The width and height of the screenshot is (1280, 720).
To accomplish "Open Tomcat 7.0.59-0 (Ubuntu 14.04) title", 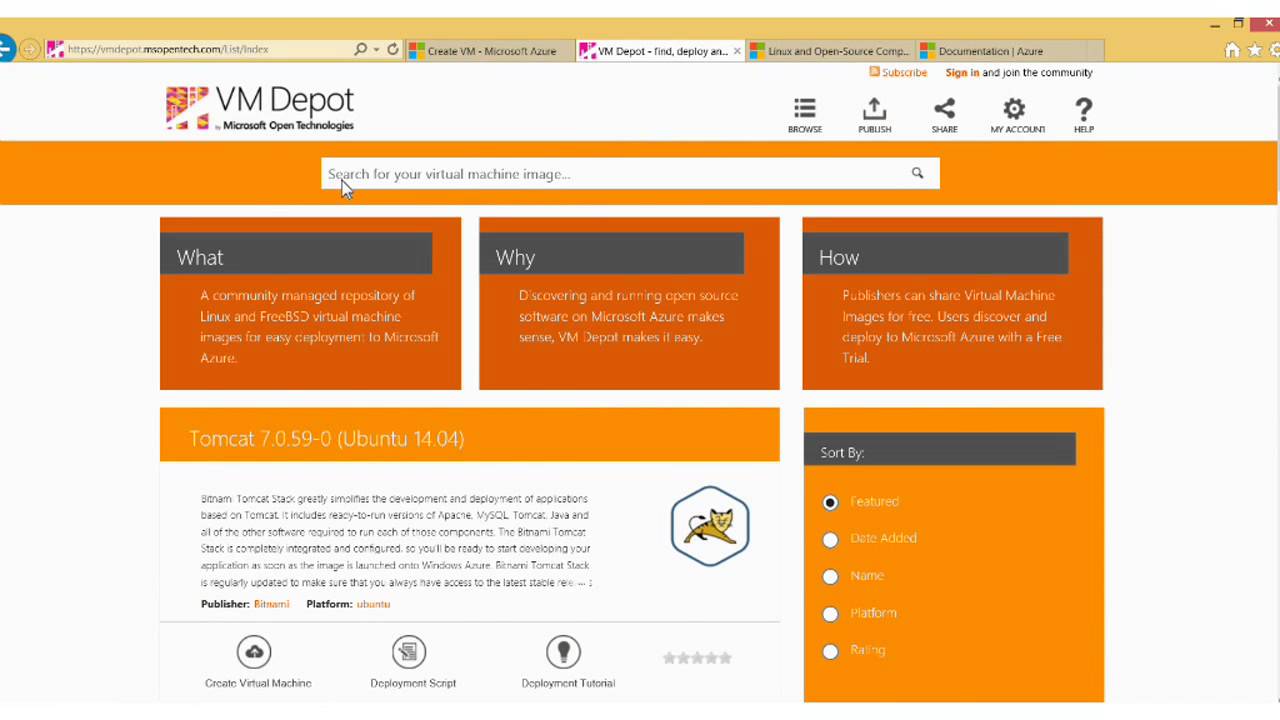I will 326,439.
